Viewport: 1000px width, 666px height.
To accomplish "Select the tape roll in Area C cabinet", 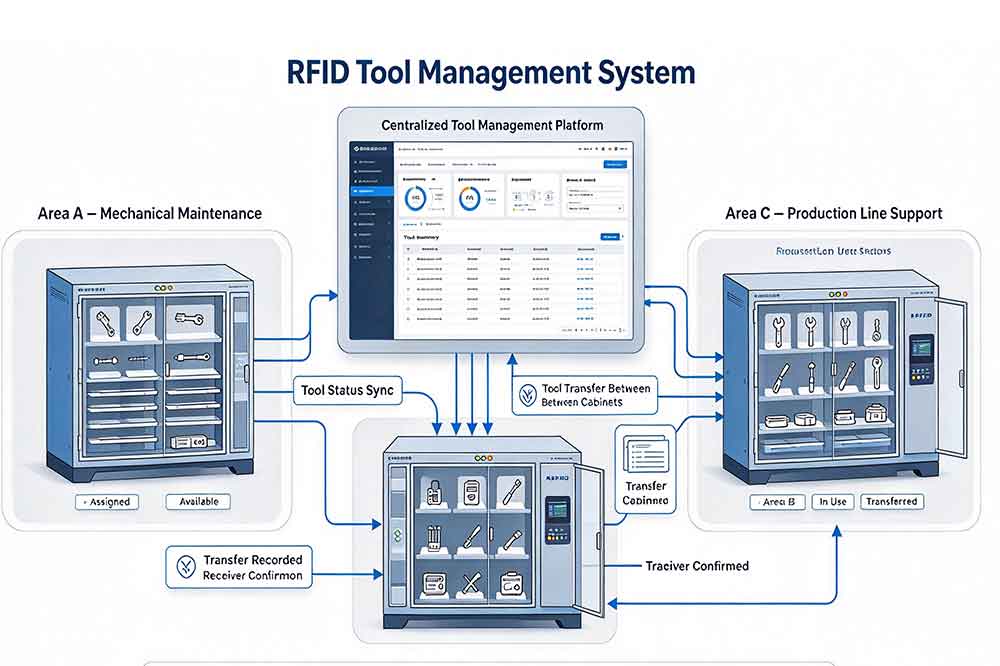I will (806, 420).
